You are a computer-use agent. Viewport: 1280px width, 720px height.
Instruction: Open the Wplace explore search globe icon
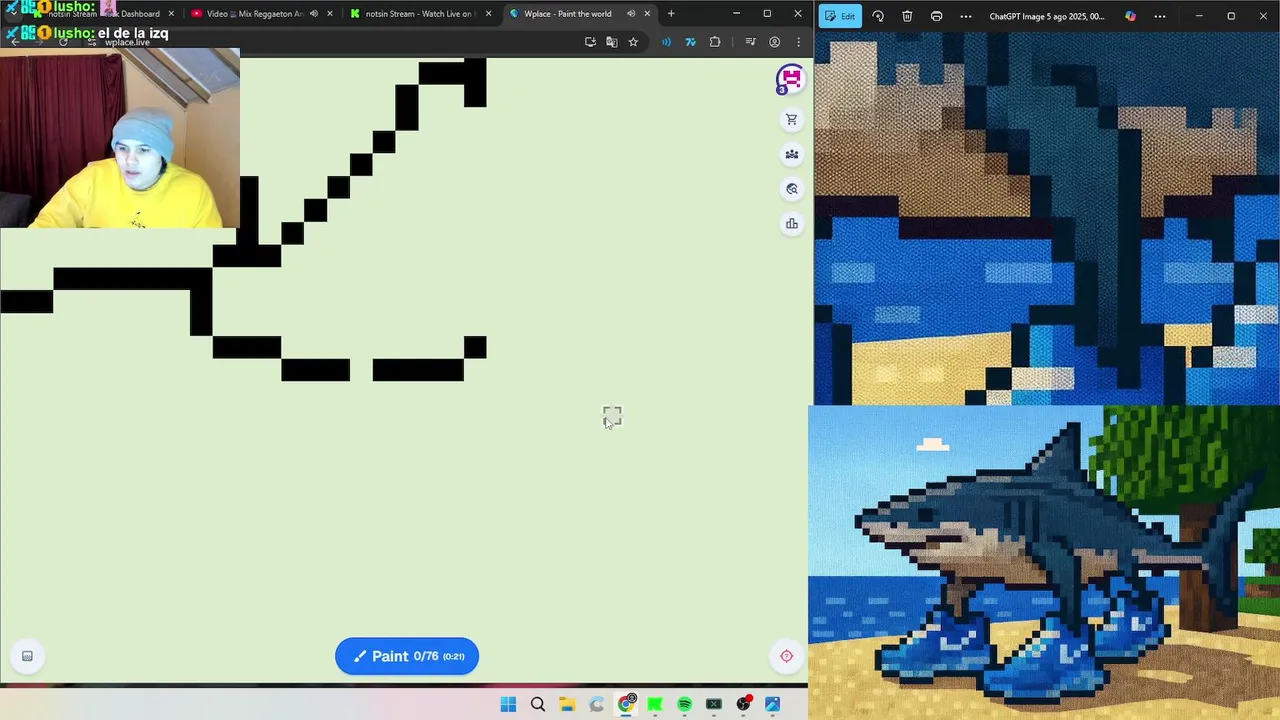click(x=791, y=189)
